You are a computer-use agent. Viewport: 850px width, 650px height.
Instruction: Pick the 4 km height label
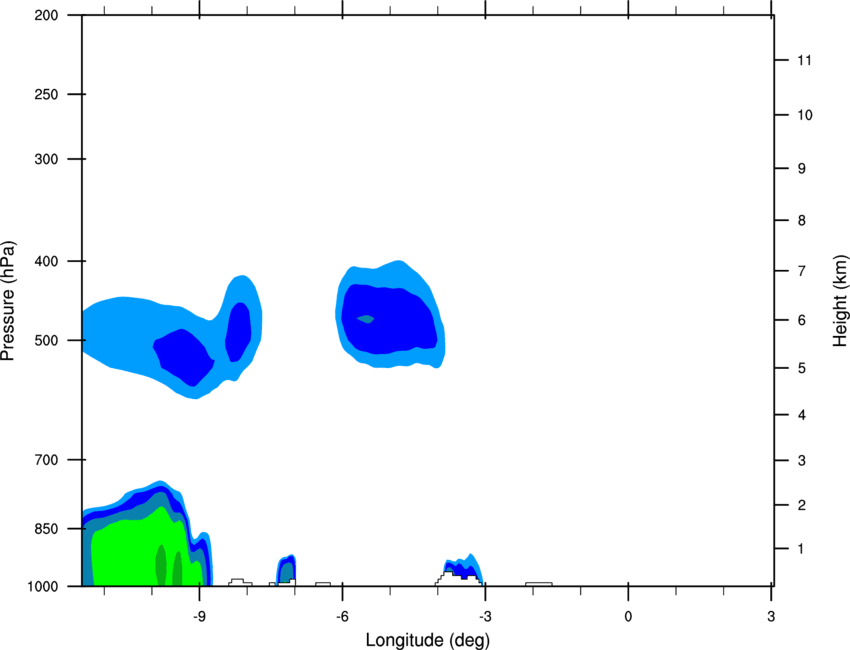pos(801,415)
